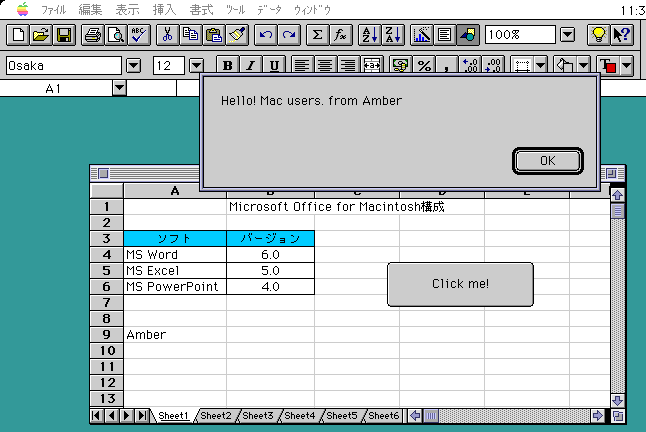The height and width of the screenshot is (432, 646).
Task: Launch the ChartWizard icon
Action: 421,35
